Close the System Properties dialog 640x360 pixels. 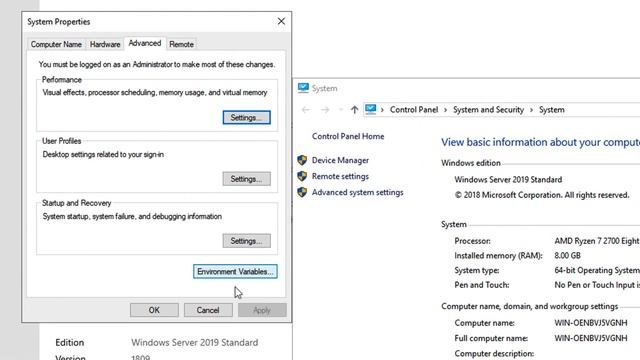281,21
